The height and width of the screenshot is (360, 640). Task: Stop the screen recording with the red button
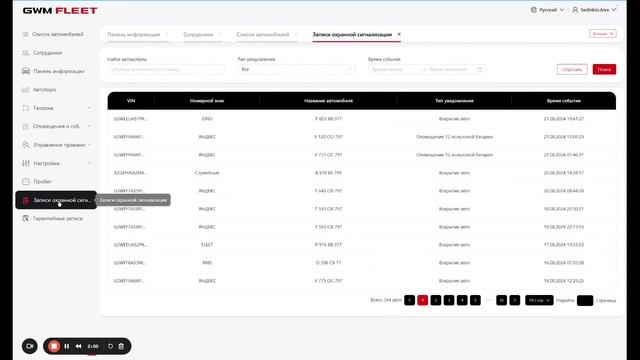click(54, 346)
